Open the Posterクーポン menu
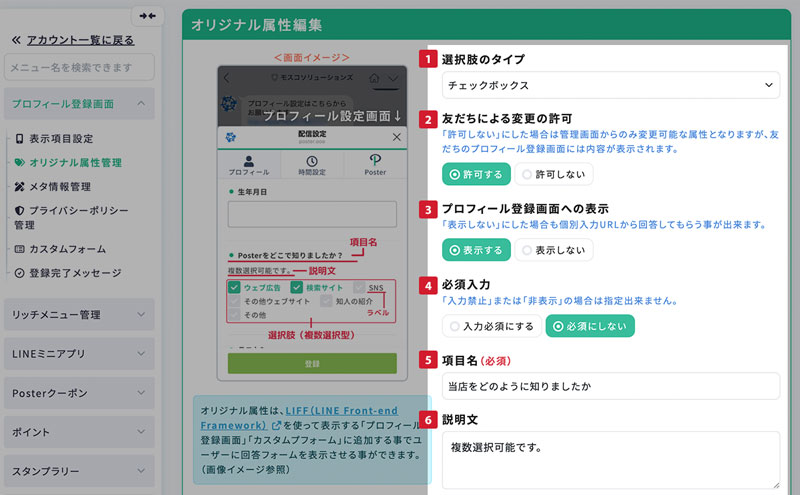Image resolution: width=800 pixels, height=495 pixels. point(78,392)
